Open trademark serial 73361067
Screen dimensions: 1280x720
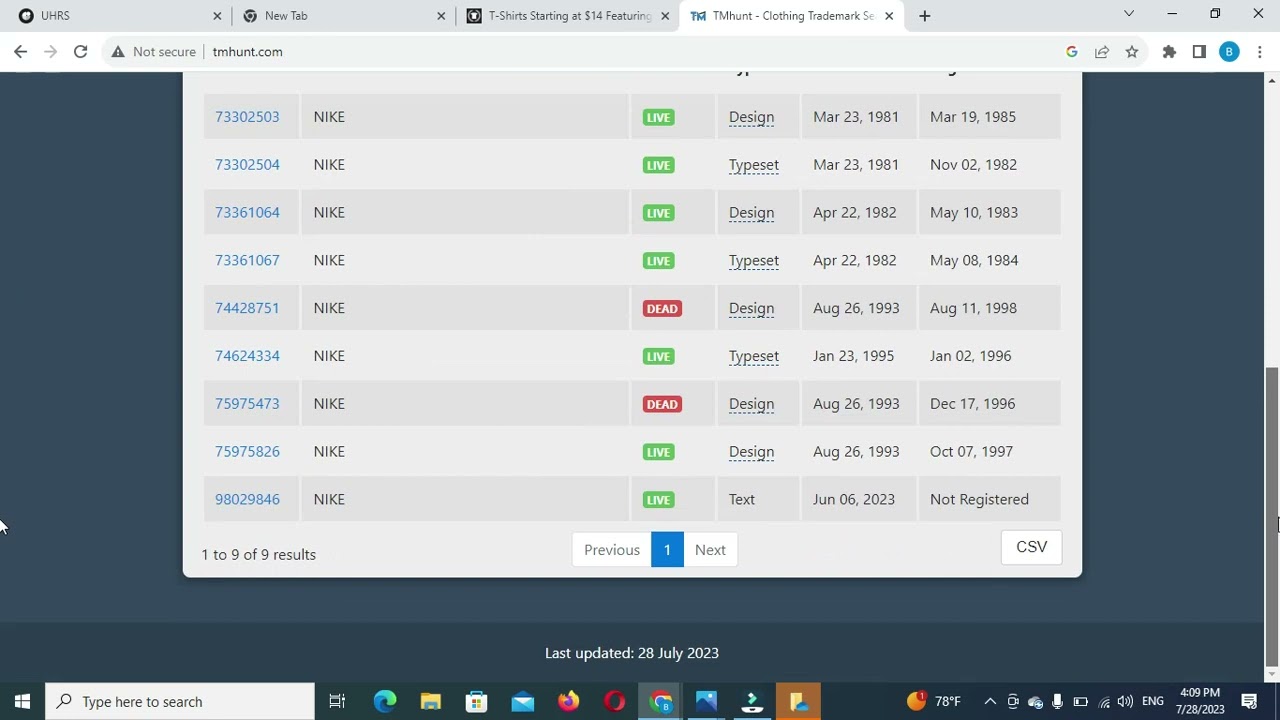pyautogui.click(x=247, y=260)
